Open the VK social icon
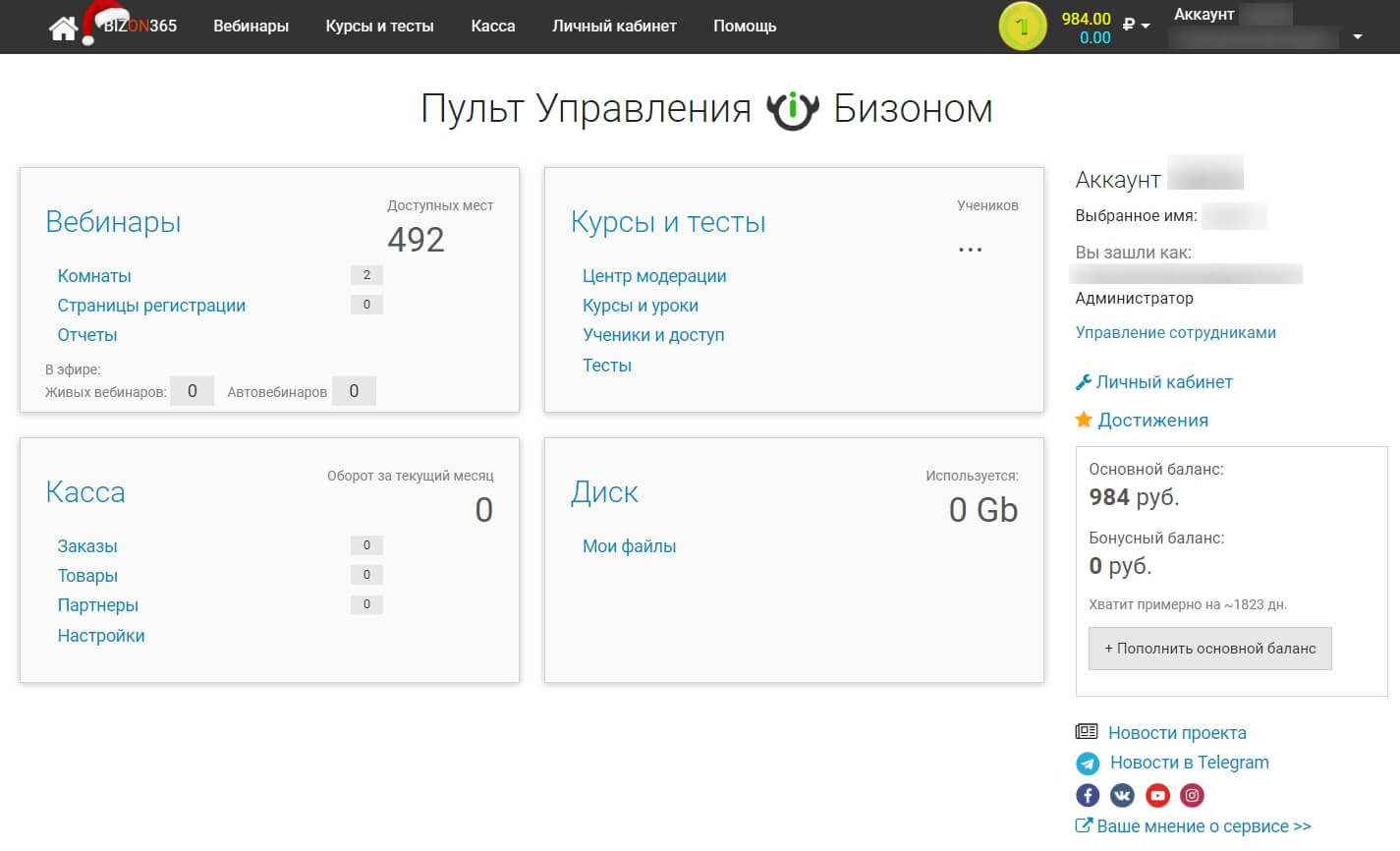This screenshot has width=1400, height=851. (x=1122, y=795)
